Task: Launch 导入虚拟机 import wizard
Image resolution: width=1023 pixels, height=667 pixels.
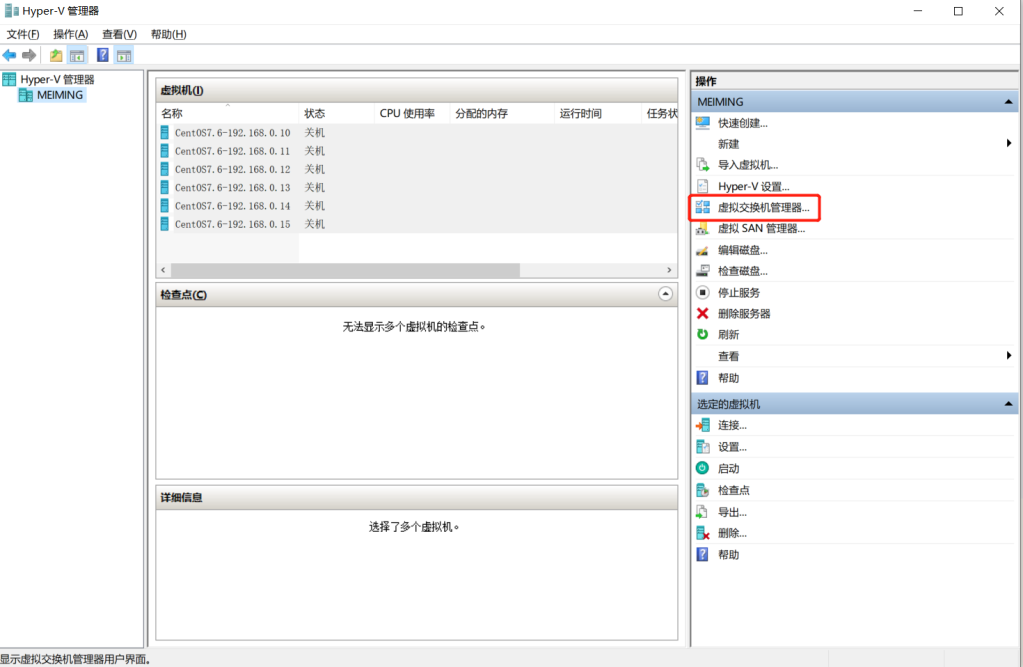Action: [748, 165]
